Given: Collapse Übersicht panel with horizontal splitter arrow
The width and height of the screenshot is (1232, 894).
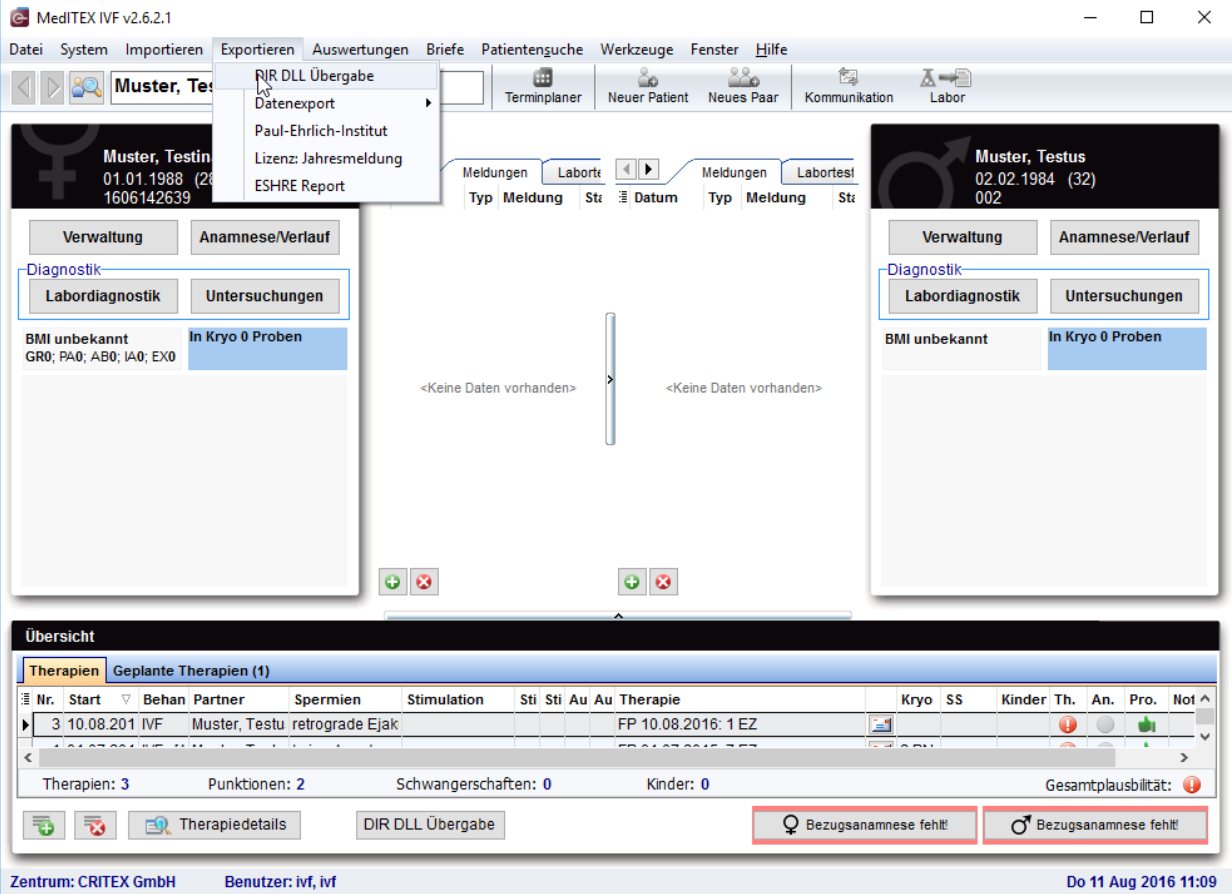Looking at the screenshot, I should coord(618,615).
